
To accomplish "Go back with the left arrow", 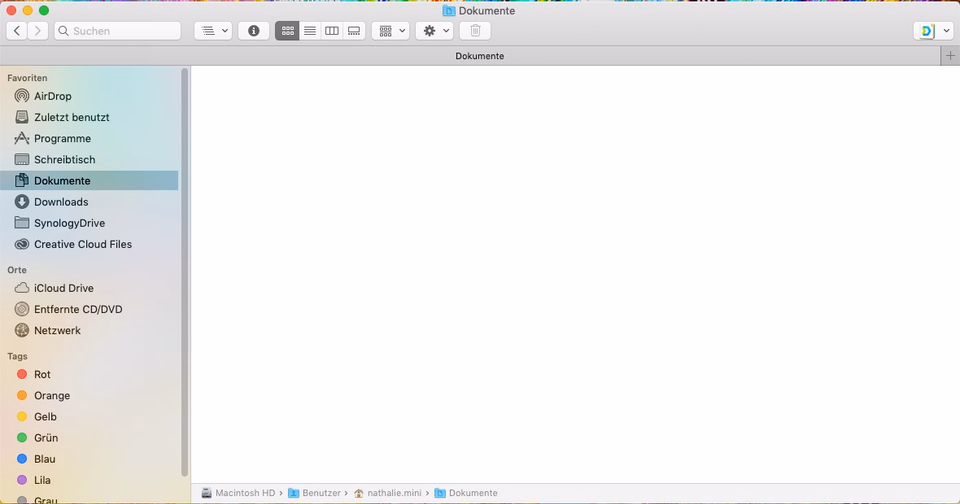I will (x=17, y=31).
